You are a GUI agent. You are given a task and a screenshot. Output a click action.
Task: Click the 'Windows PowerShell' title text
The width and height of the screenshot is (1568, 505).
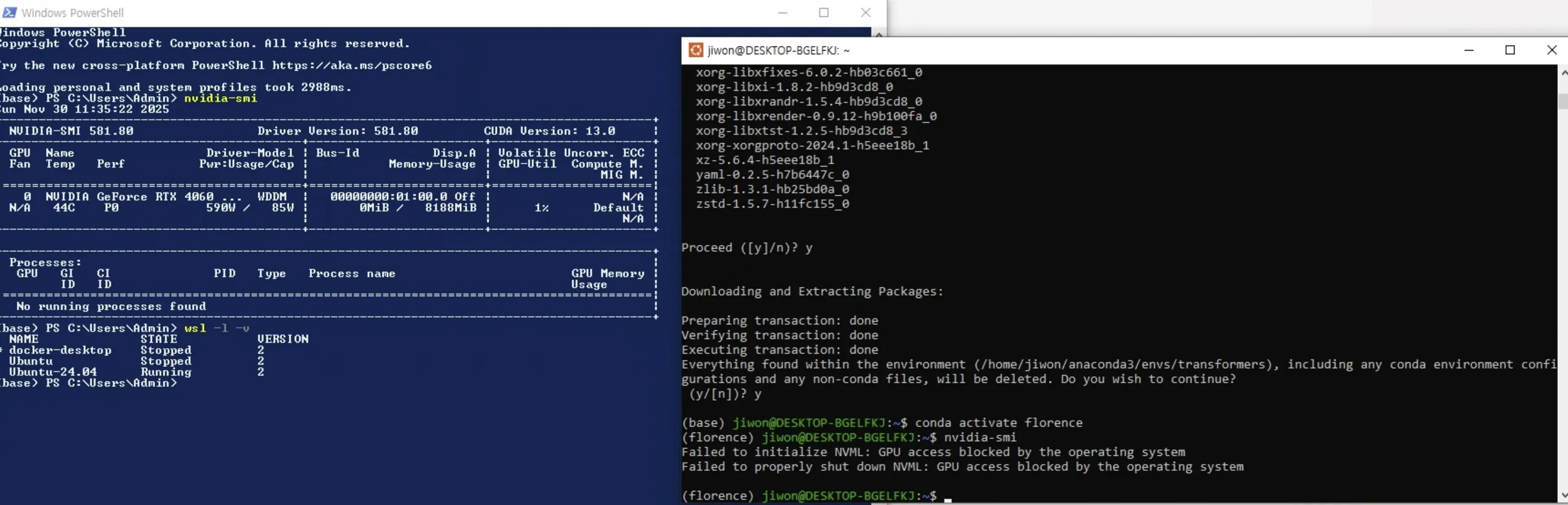click(x=72, y=13)
